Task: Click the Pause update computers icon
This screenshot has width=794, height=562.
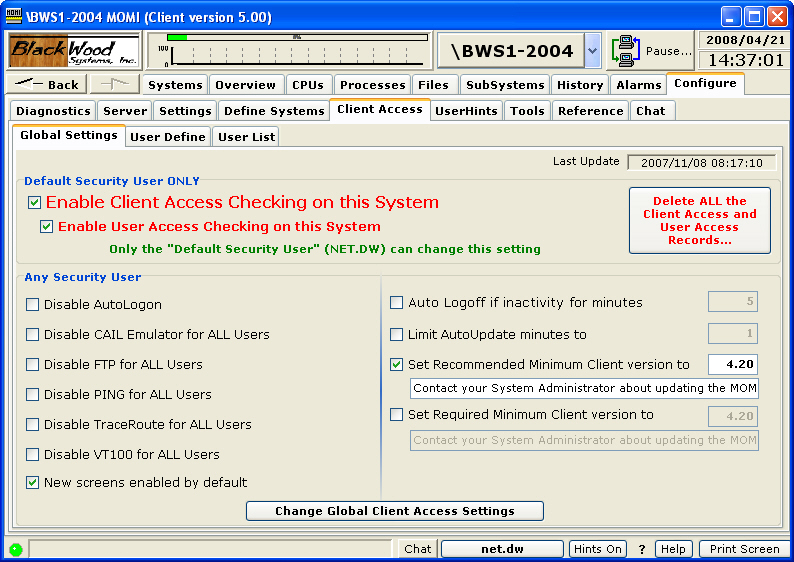Action: tap(628, 50)
